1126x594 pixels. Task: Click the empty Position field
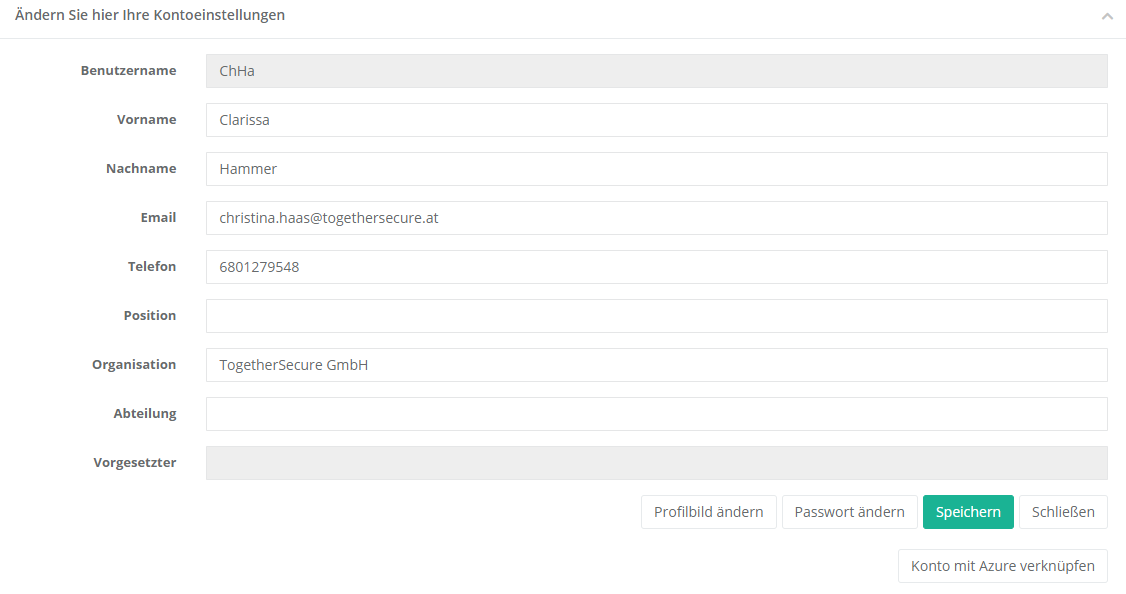656,316
